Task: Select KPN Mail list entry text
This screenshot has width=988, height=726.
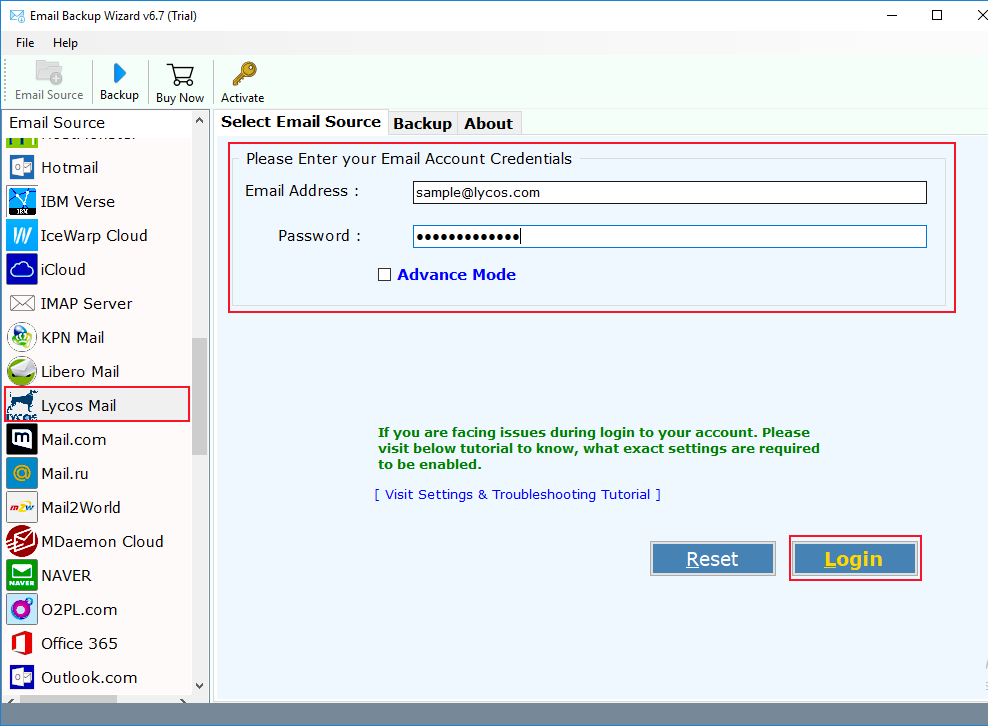Action: (x=73, y=338)
